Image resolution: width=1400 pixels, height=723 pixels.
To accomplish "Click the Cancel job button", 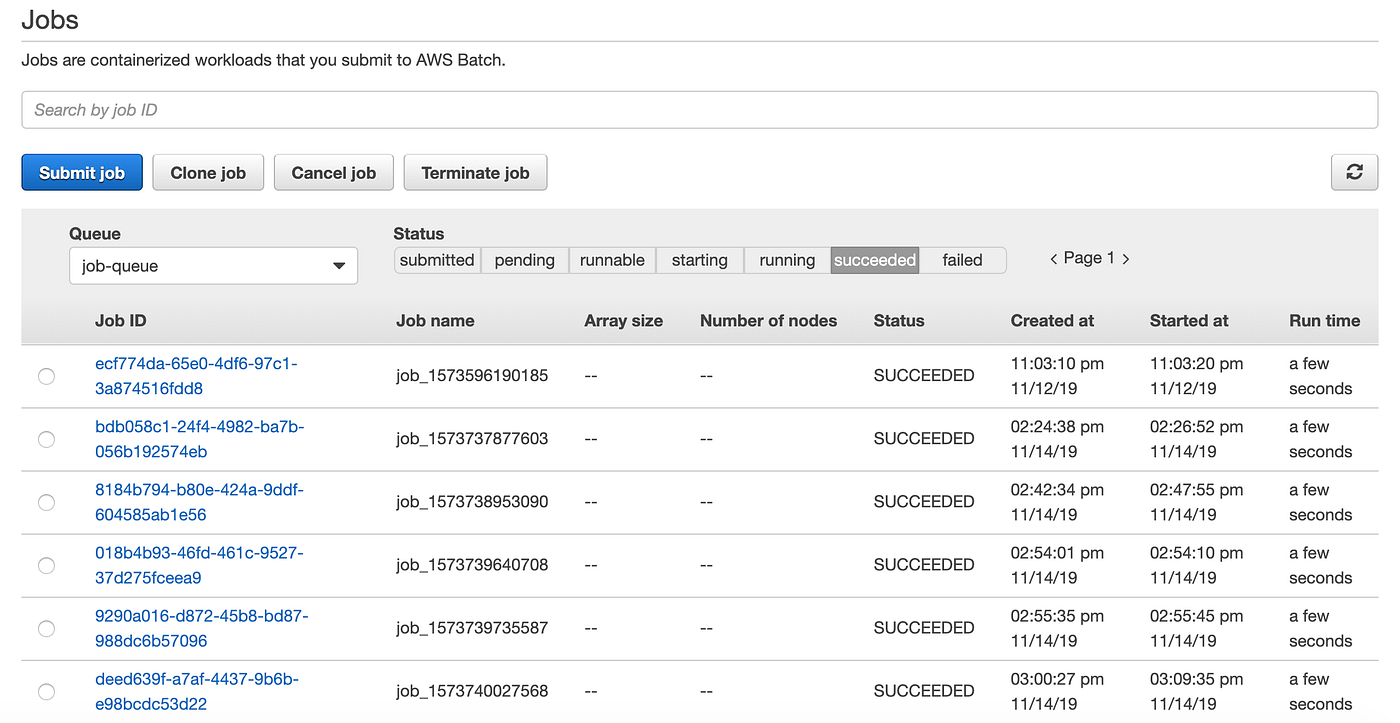I will [x=333, y=172].
